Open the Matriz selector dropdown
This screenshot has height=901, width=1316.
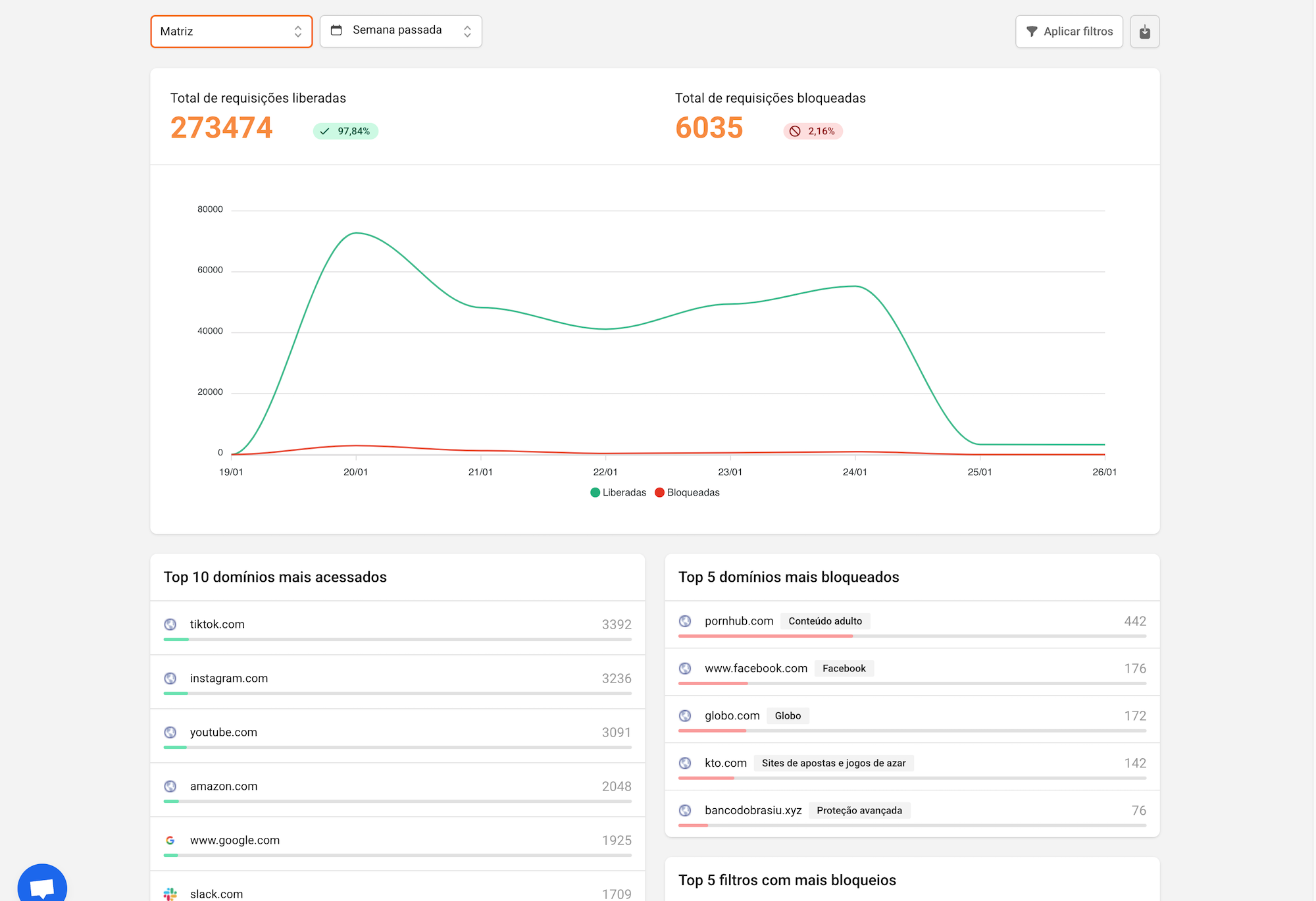[232, 32]
